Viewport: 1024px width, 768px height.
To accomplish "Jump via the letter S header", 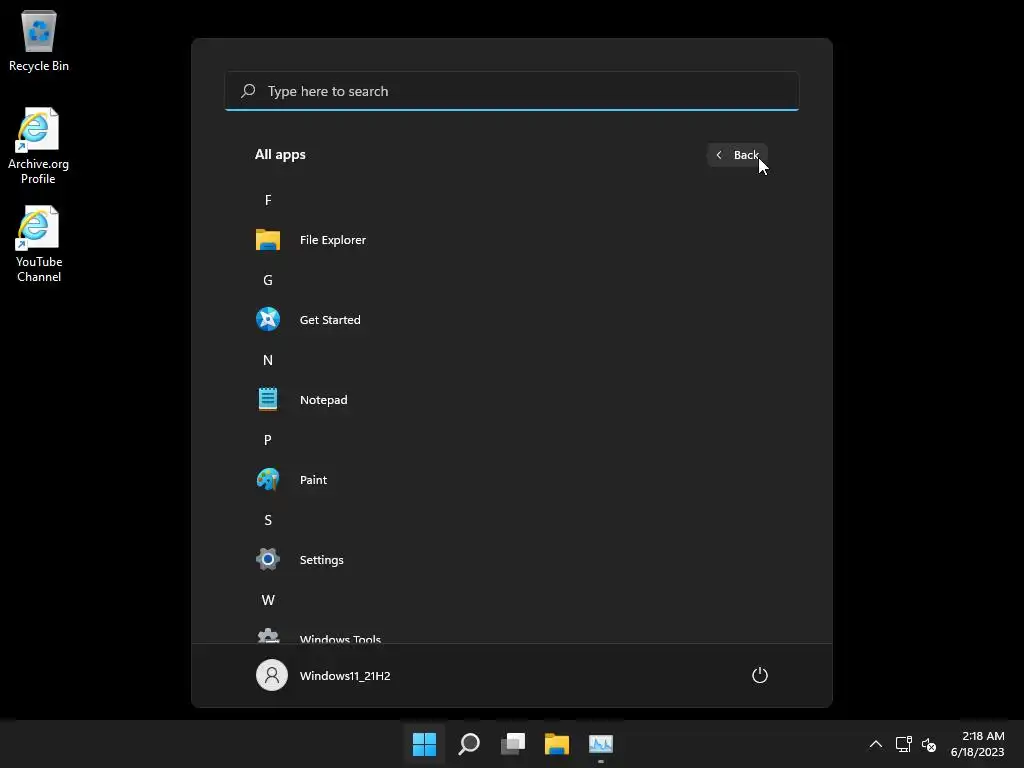I will coord(268,520).
